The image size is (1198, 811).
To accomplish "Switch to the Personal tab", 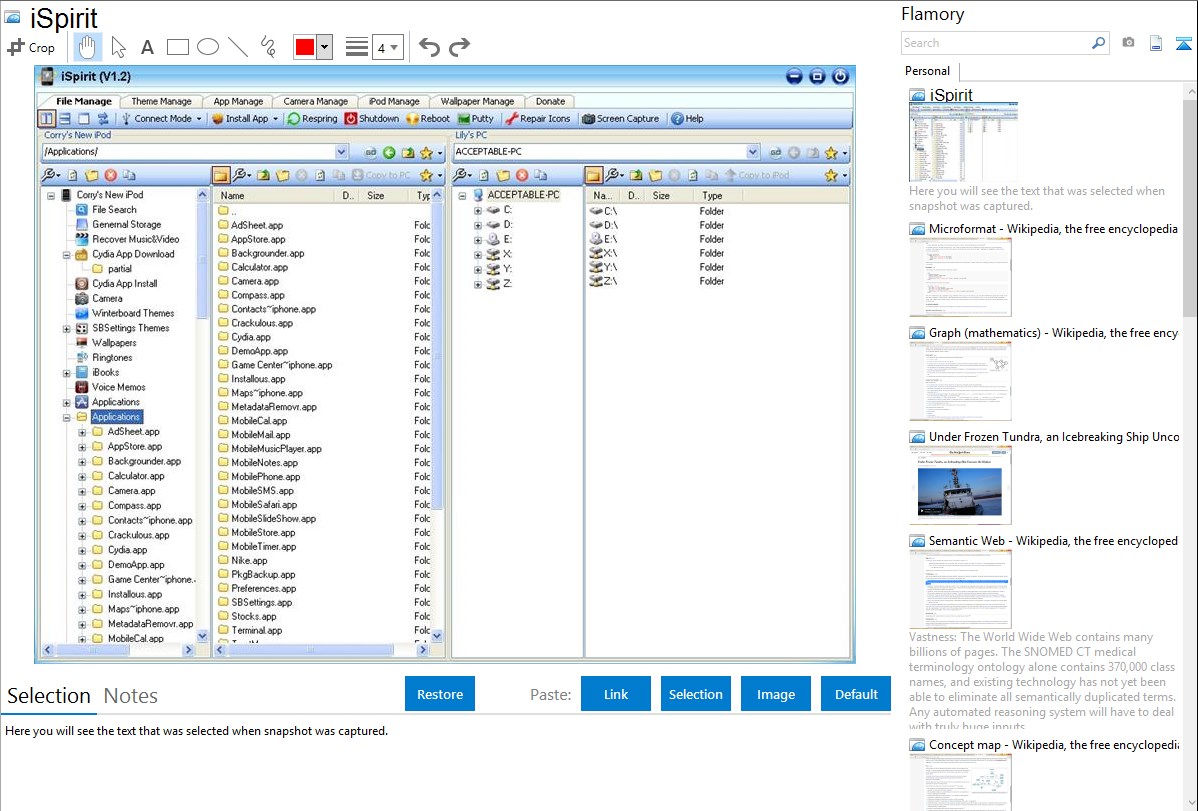I will coord(928,71).
